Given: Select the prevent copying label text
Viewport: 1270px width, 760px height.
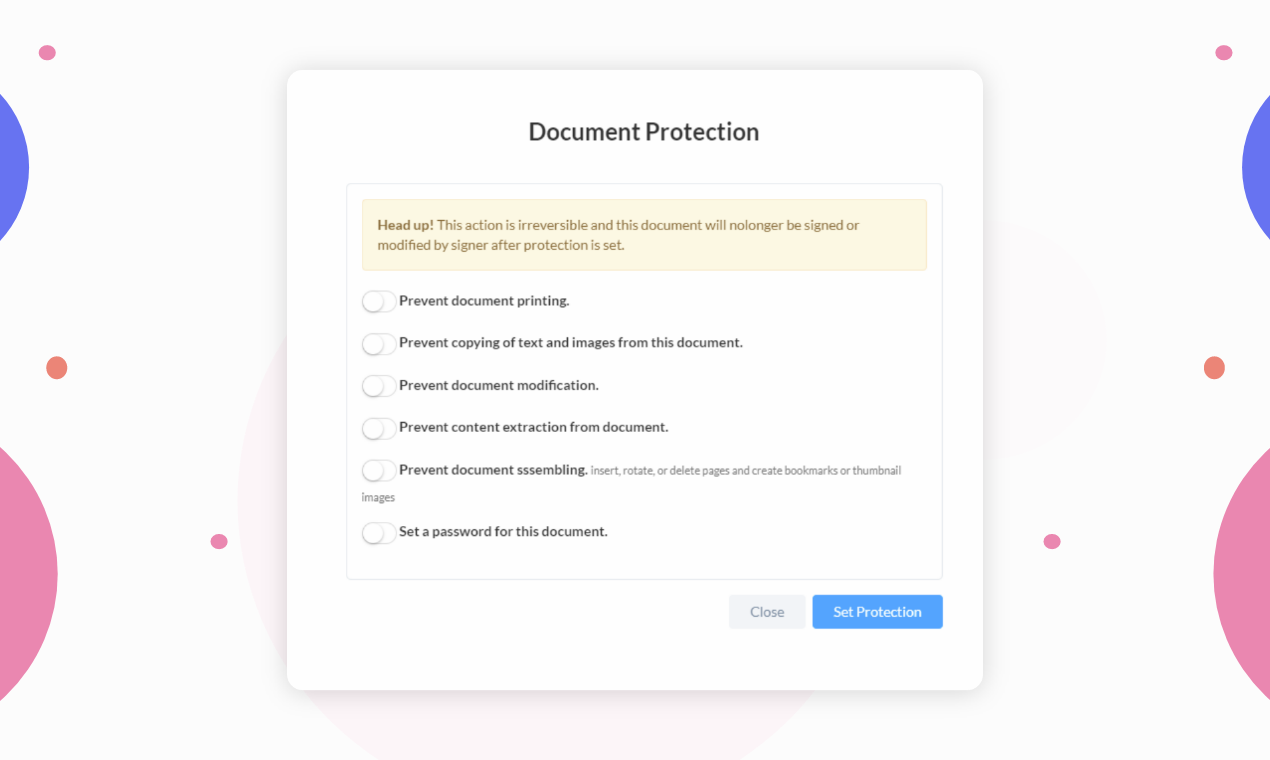Looking at the screenshot, I should [x=570, y=343].
